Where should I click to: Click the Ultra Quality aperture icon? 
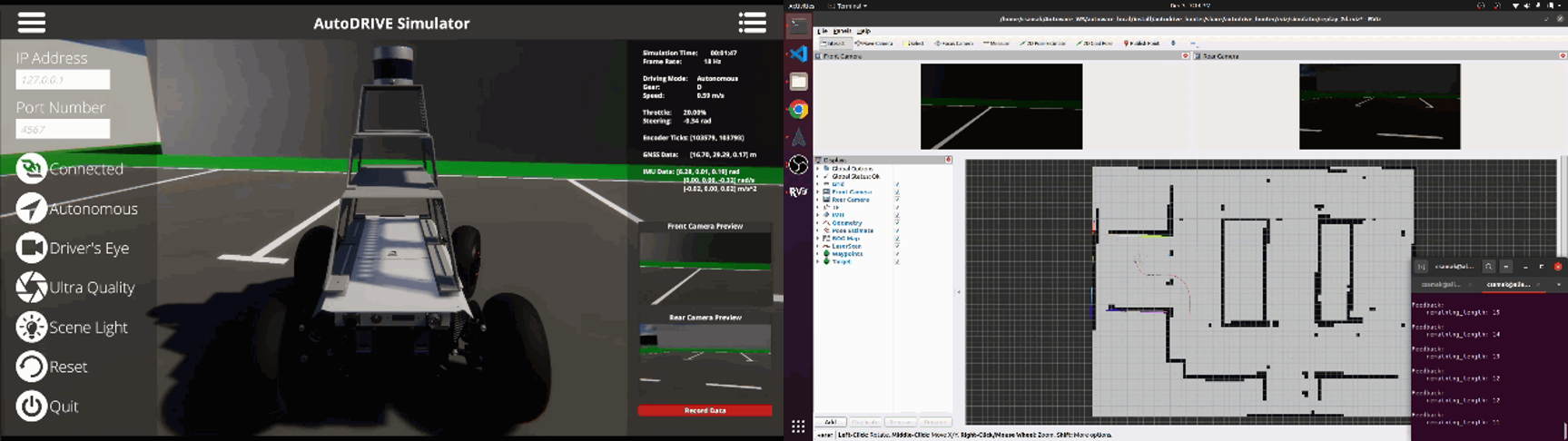(x=31, y=288)
